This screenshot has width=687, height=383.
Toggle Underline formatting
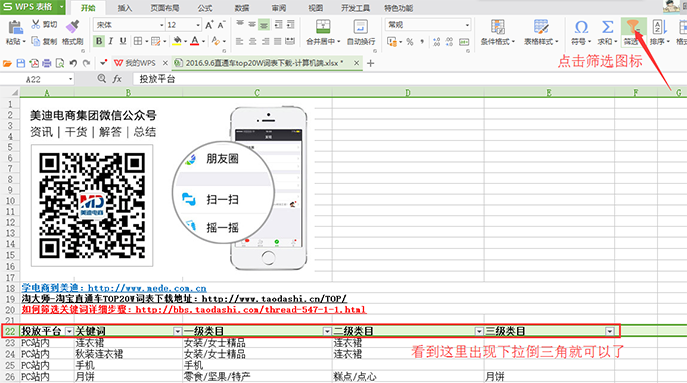tap(123, 41)
